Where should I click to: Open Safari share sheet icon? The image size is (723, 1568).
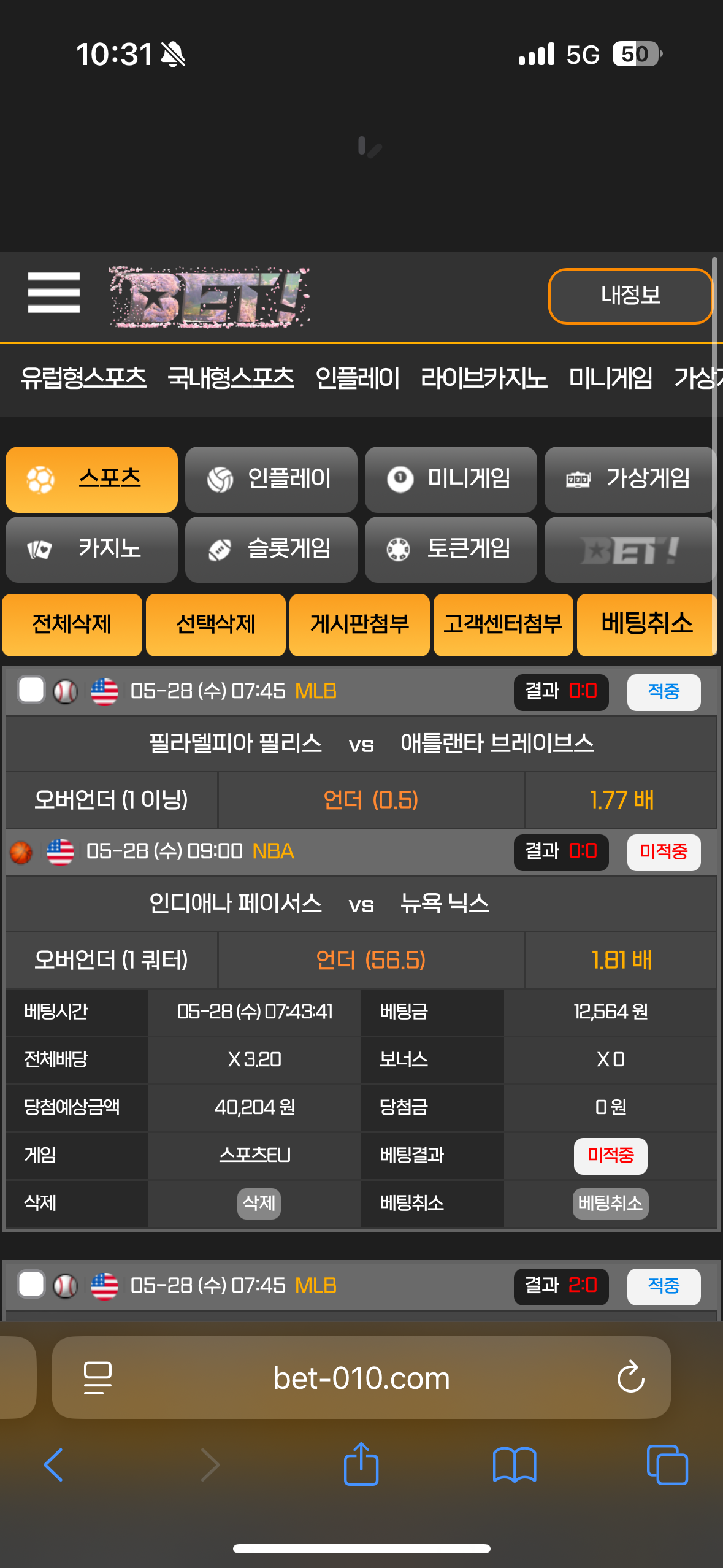coord(361,1464)
